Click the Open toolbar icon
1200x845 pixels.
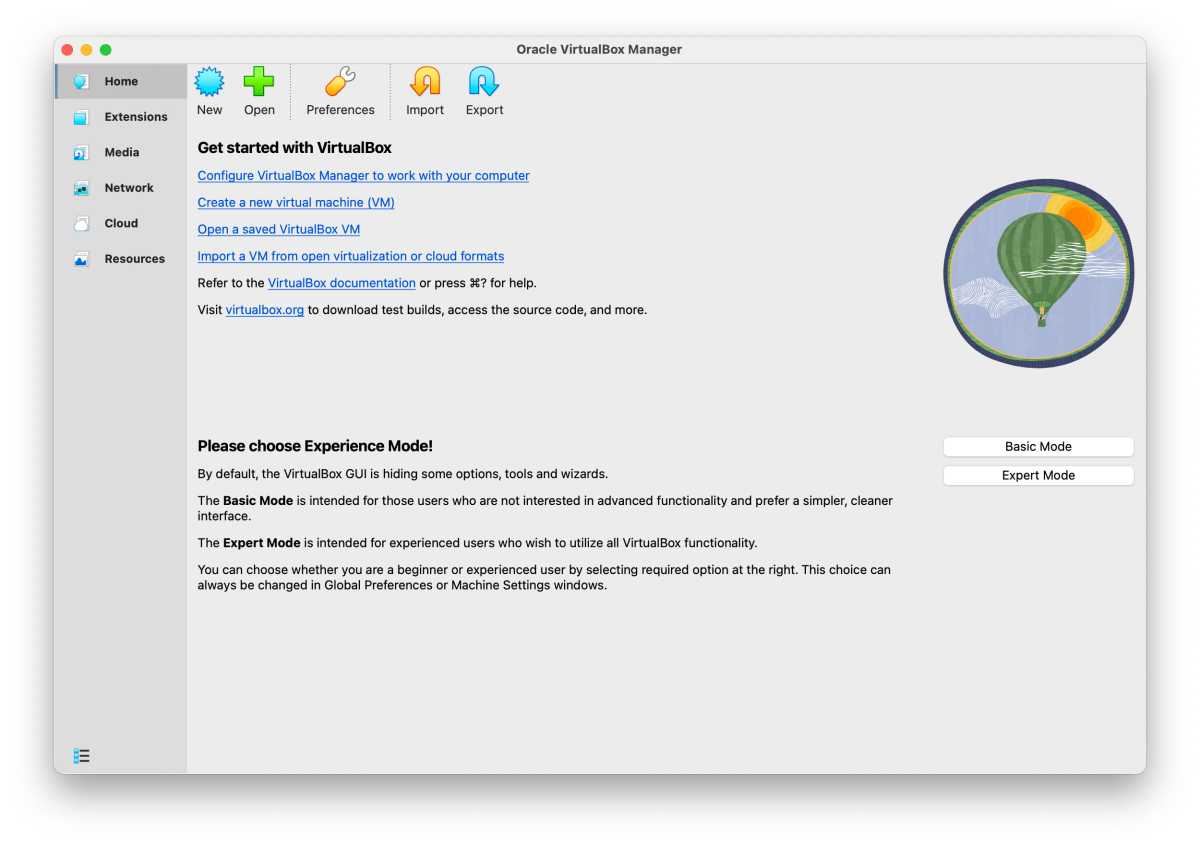tap(259, 82)
